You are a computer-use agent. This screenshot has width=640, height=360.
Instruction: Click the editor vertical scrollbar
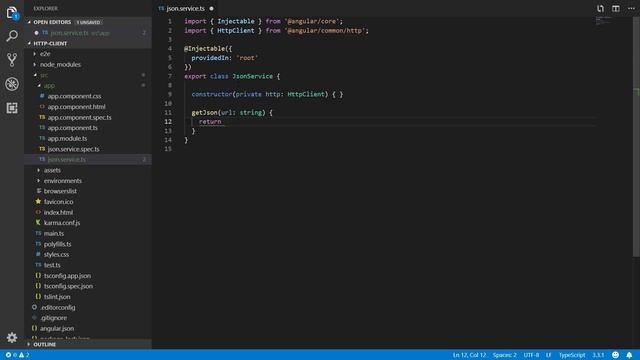point(636,137)
